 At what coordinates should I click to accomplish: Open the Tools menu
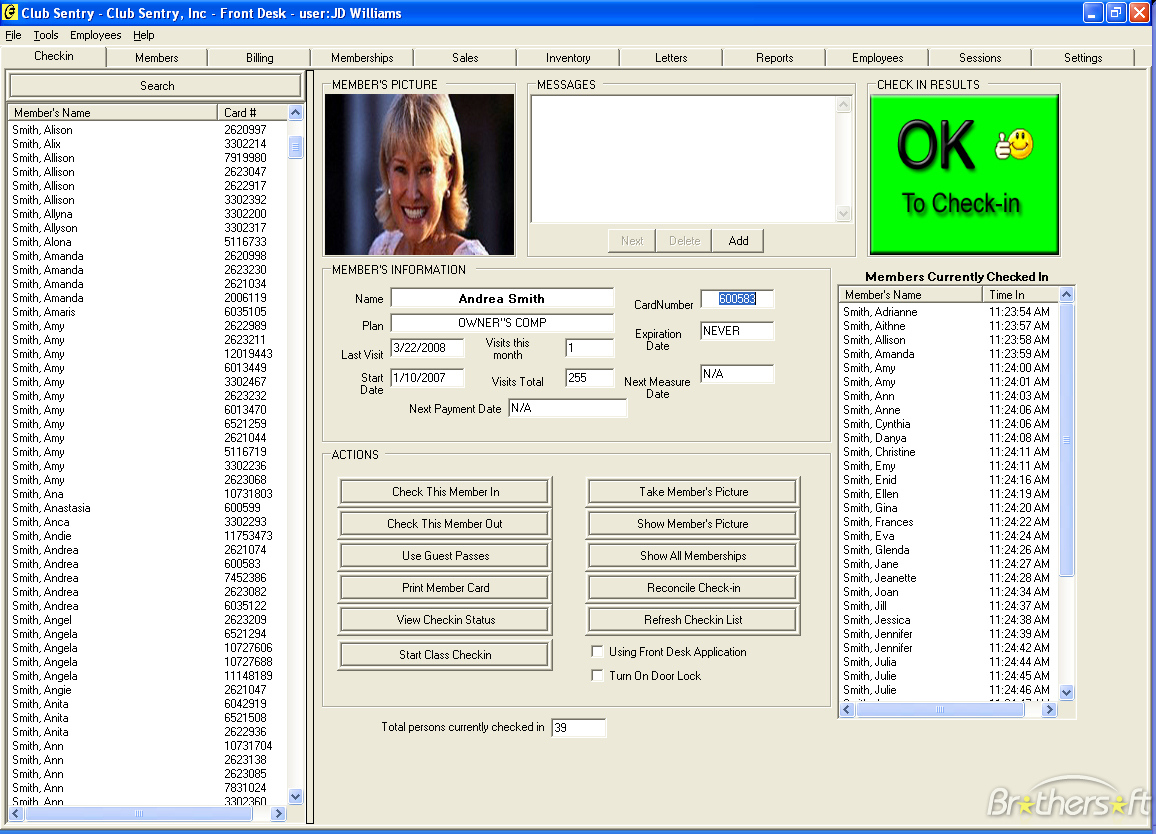coord(46,35)
